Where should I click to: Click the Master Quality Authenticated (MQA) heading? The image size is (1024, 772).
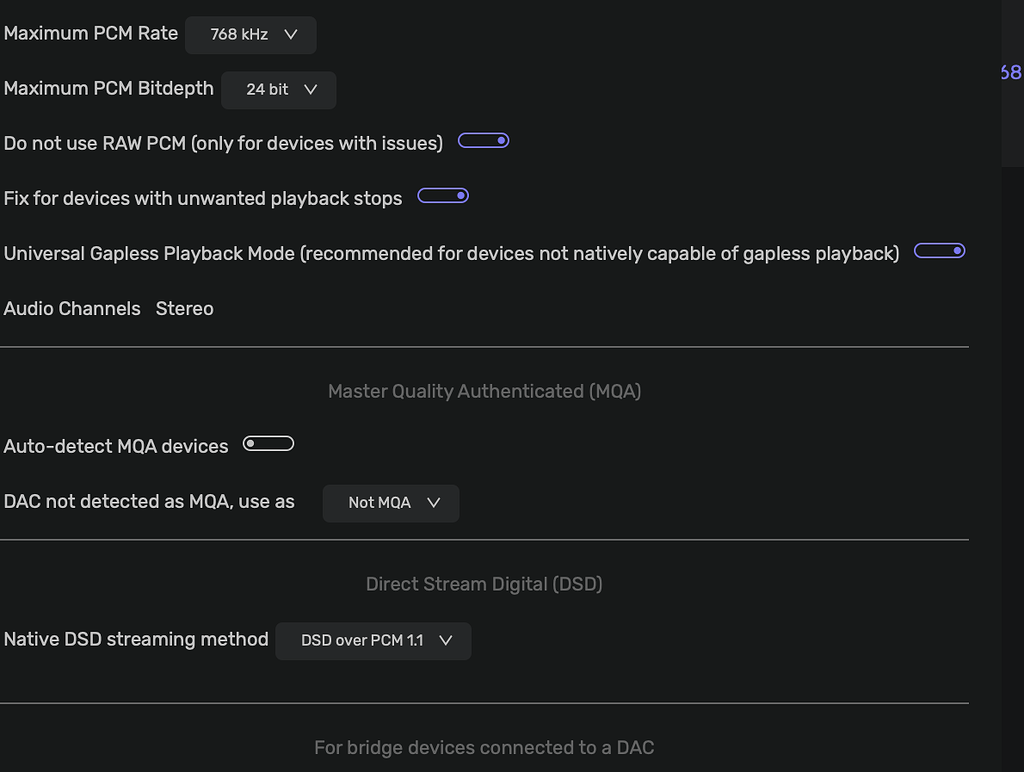484,392
